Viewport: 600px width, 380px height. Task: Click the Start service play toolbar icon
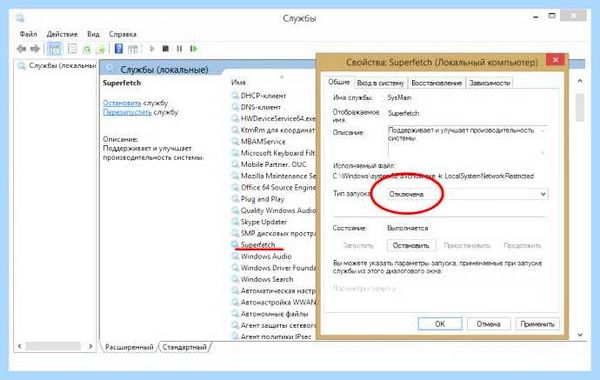pyautogui.click(x=152, y=49)
